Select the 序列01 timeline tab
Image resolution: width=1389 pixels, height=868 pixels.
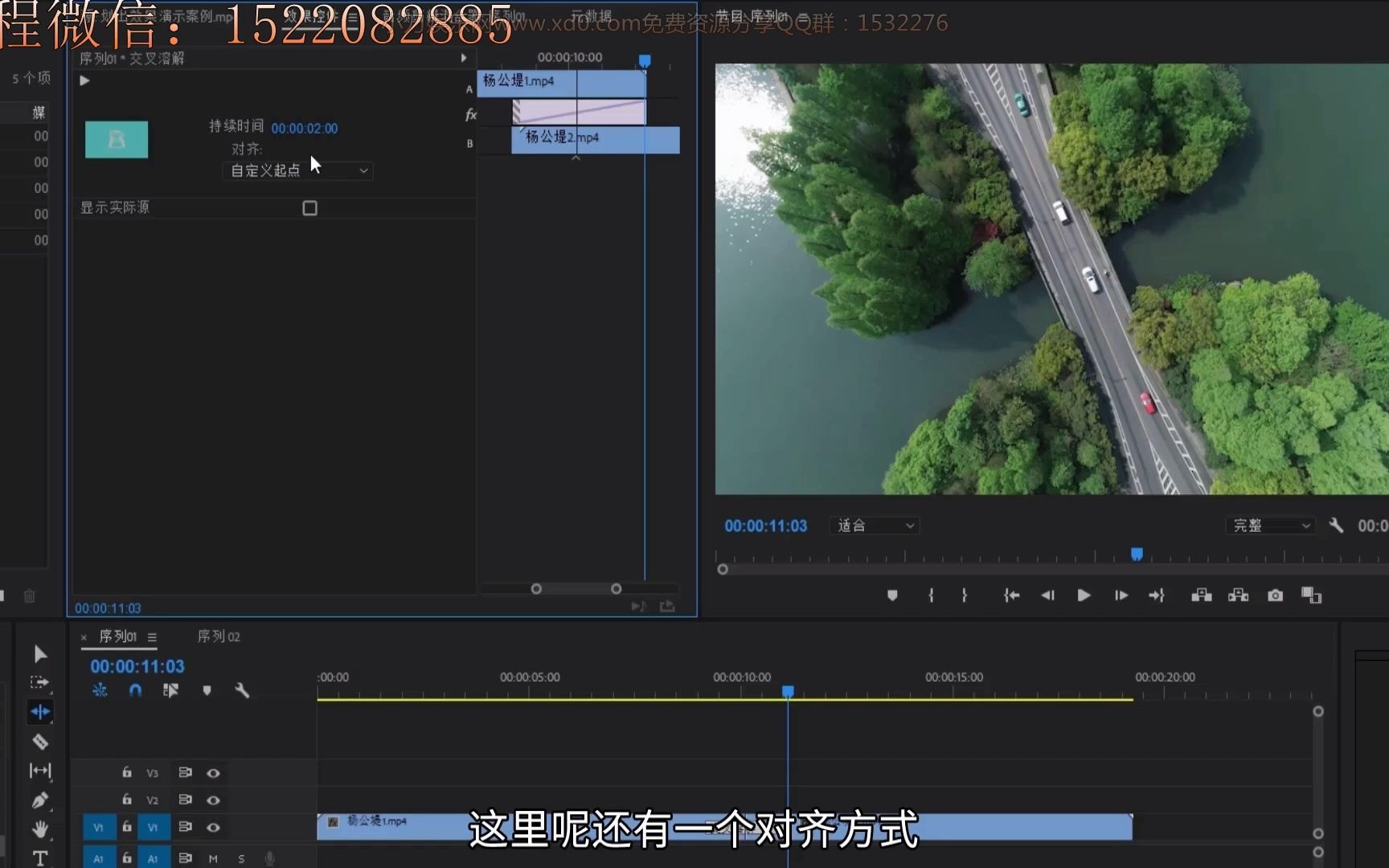117,637
